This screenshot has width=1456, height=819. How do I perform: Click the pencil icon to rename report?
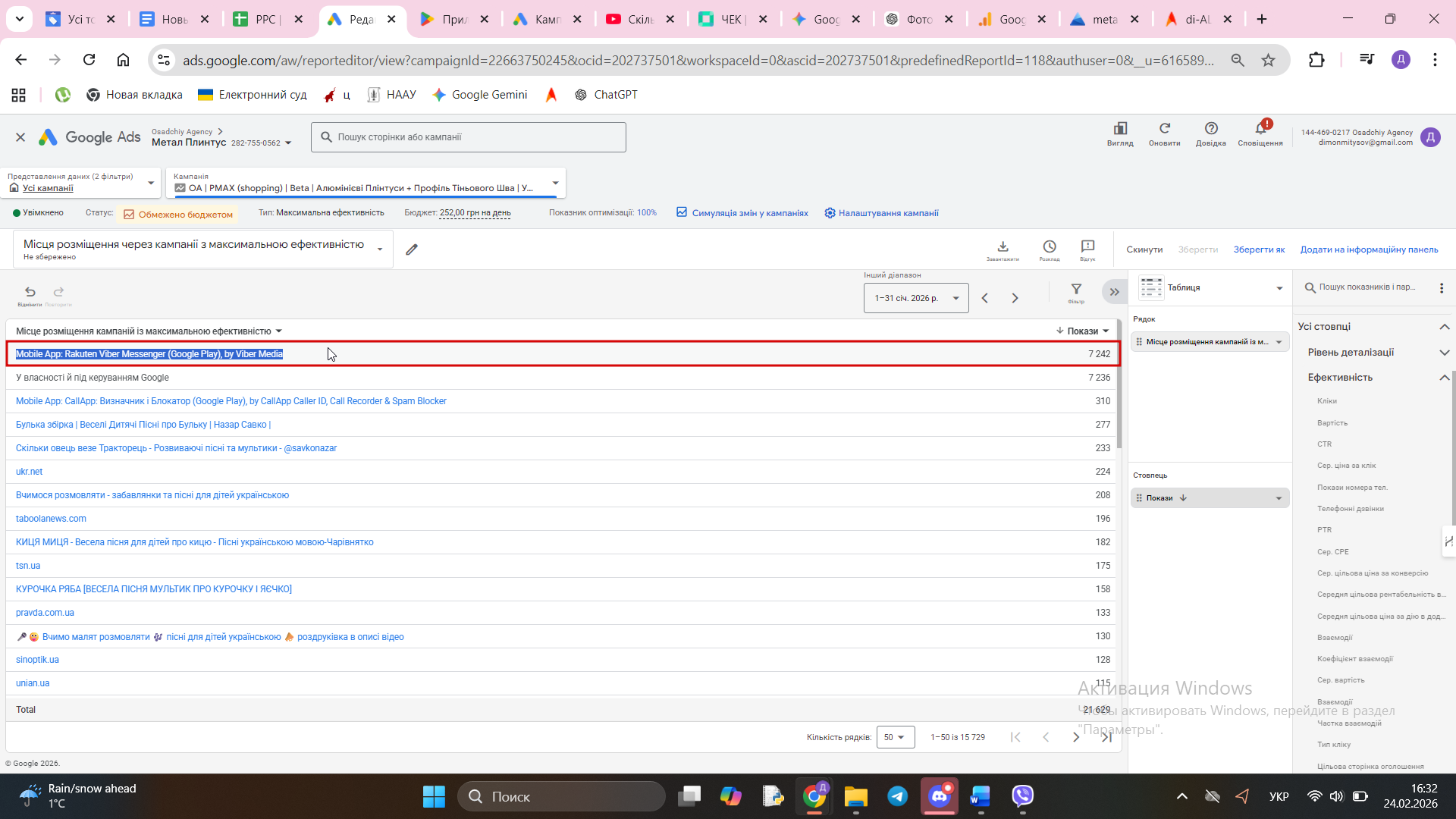point(412,249)
